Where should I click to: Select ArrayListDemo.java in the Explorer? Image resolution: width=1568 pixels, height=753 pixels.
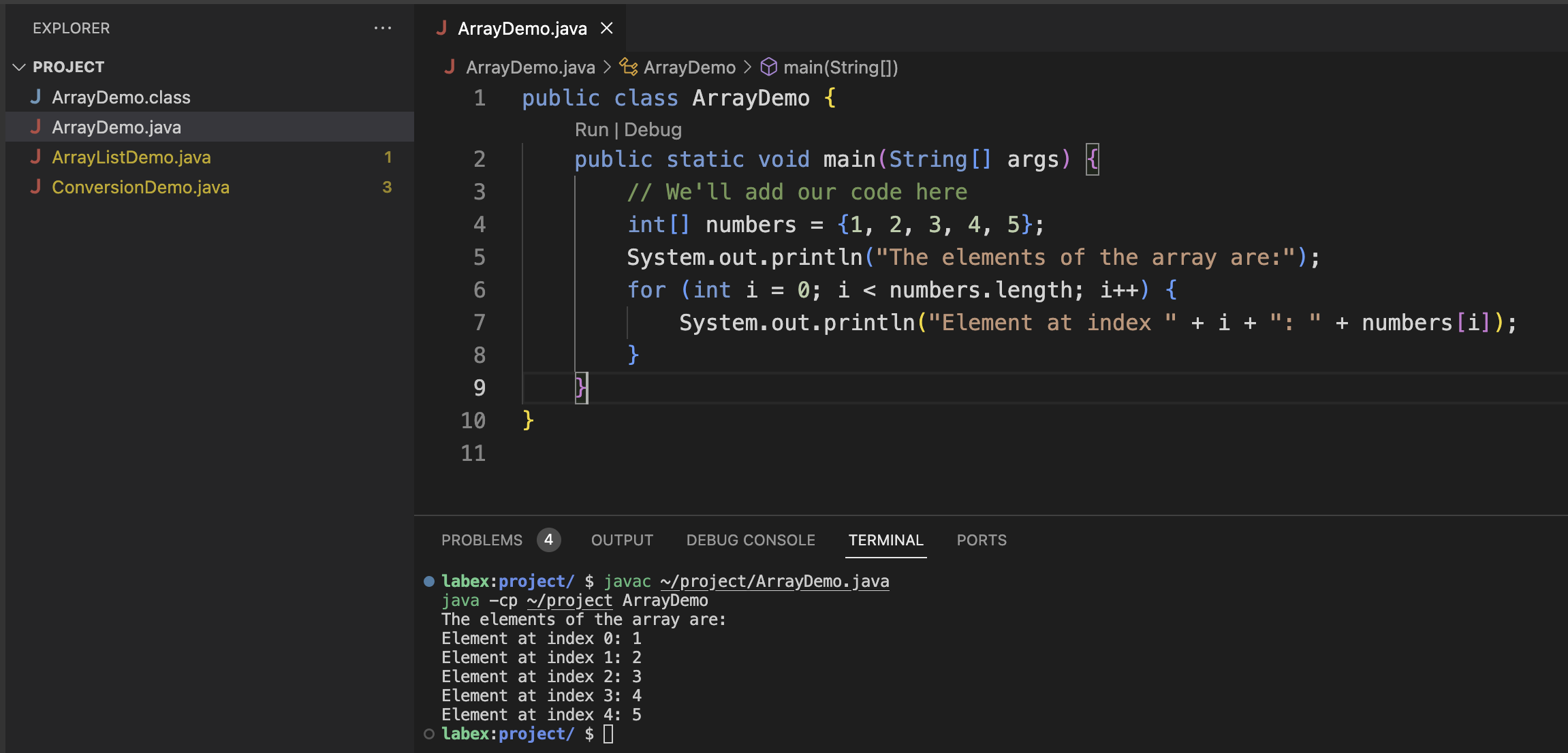[132, 157]
